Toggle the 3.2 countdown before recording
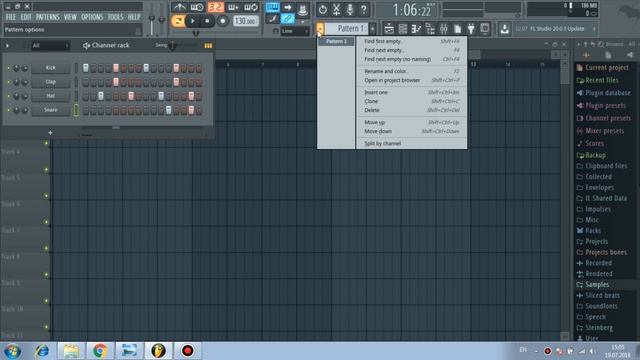The width and height of the screenshot is (640, 360). pos(216,7)
